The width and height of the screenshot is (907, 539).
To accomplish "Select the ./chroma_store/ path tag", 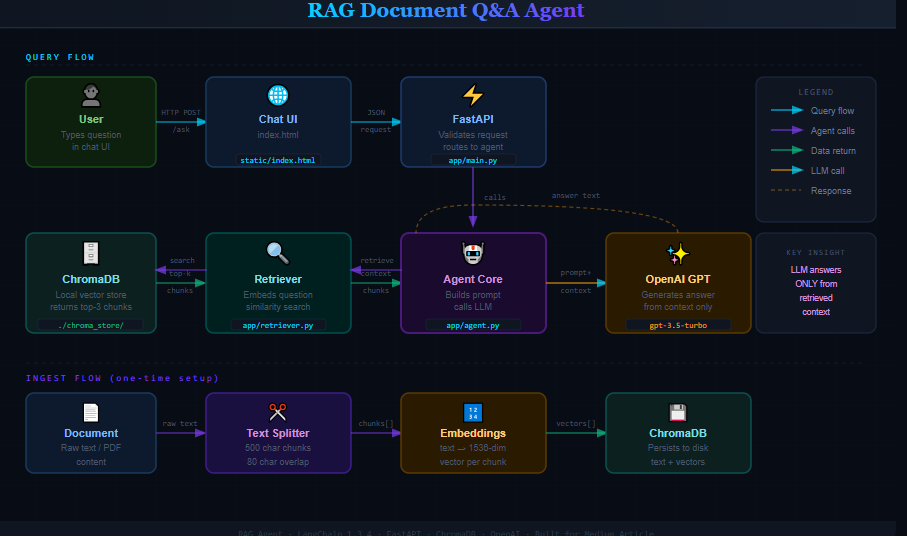I will [91, 325].
